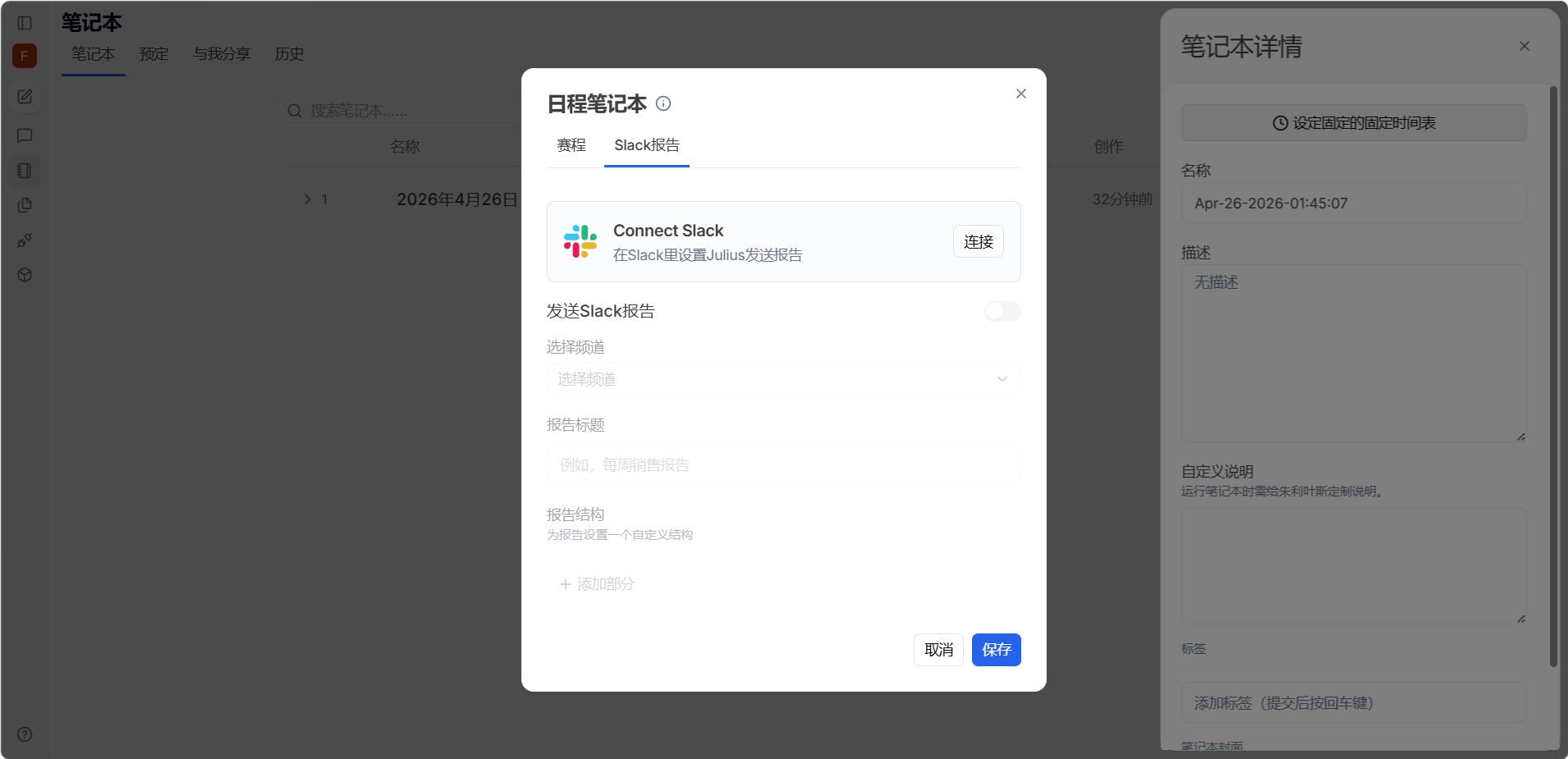Viewport: 1568px width, 759px height.
Task: Click the Connect Slack heading
Action: tap(668, 231)
